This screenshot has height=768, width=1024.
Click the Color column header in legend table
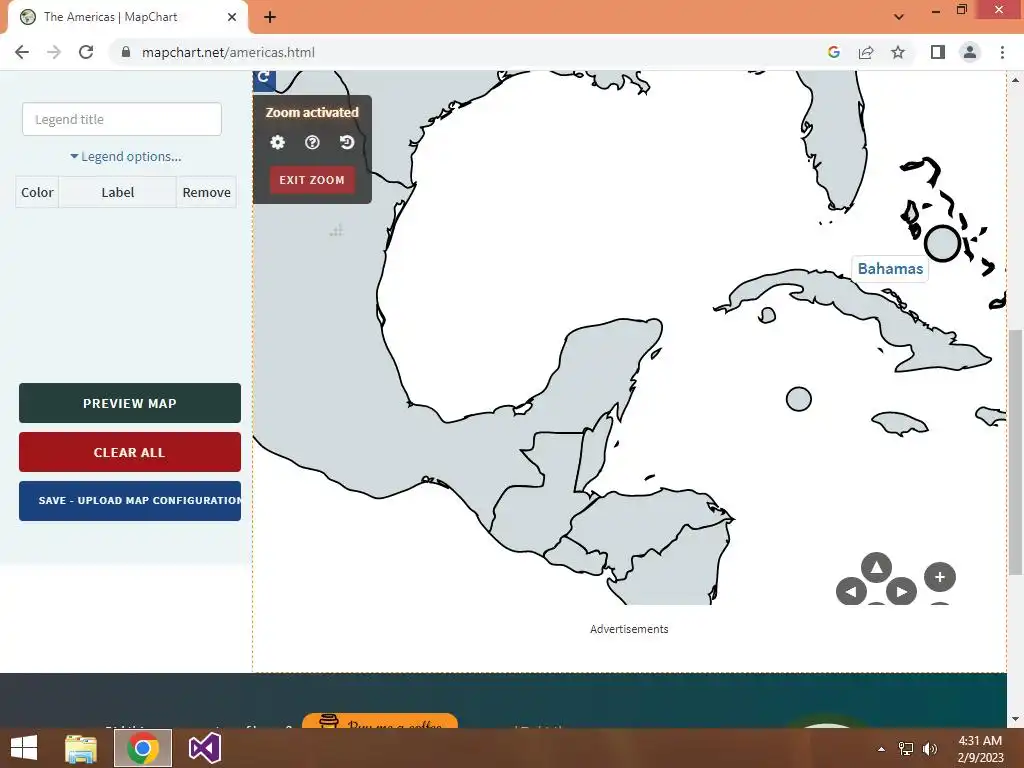click(x=37, y=192)
